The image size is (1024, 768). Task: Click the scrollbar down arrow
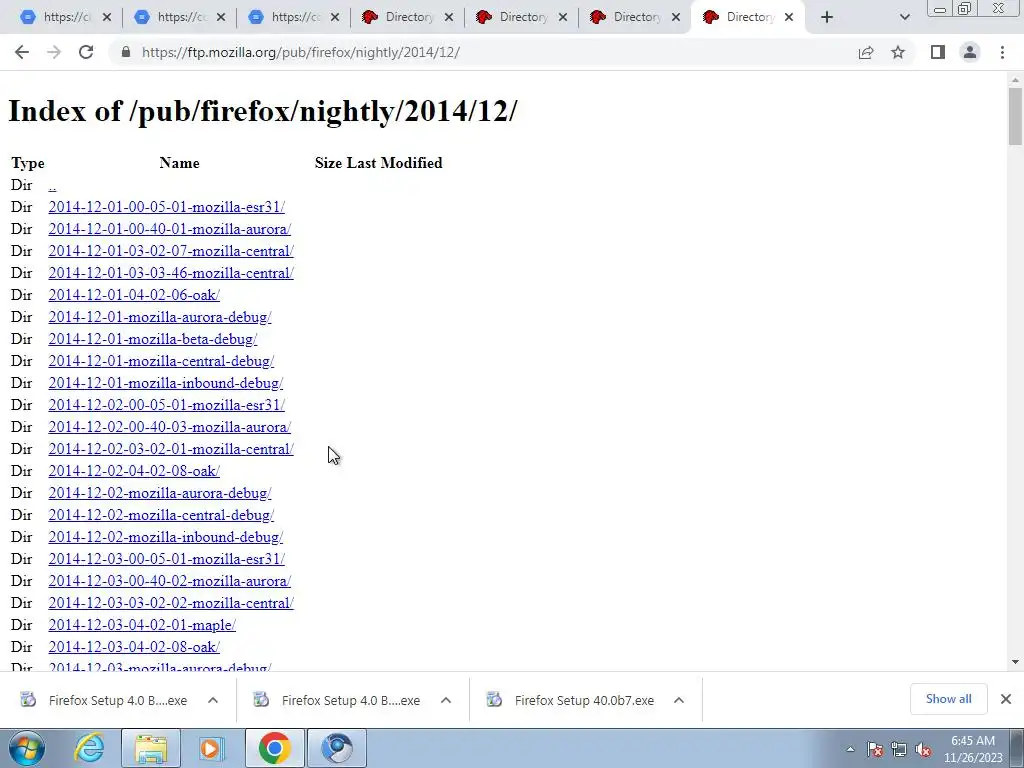1015,662
